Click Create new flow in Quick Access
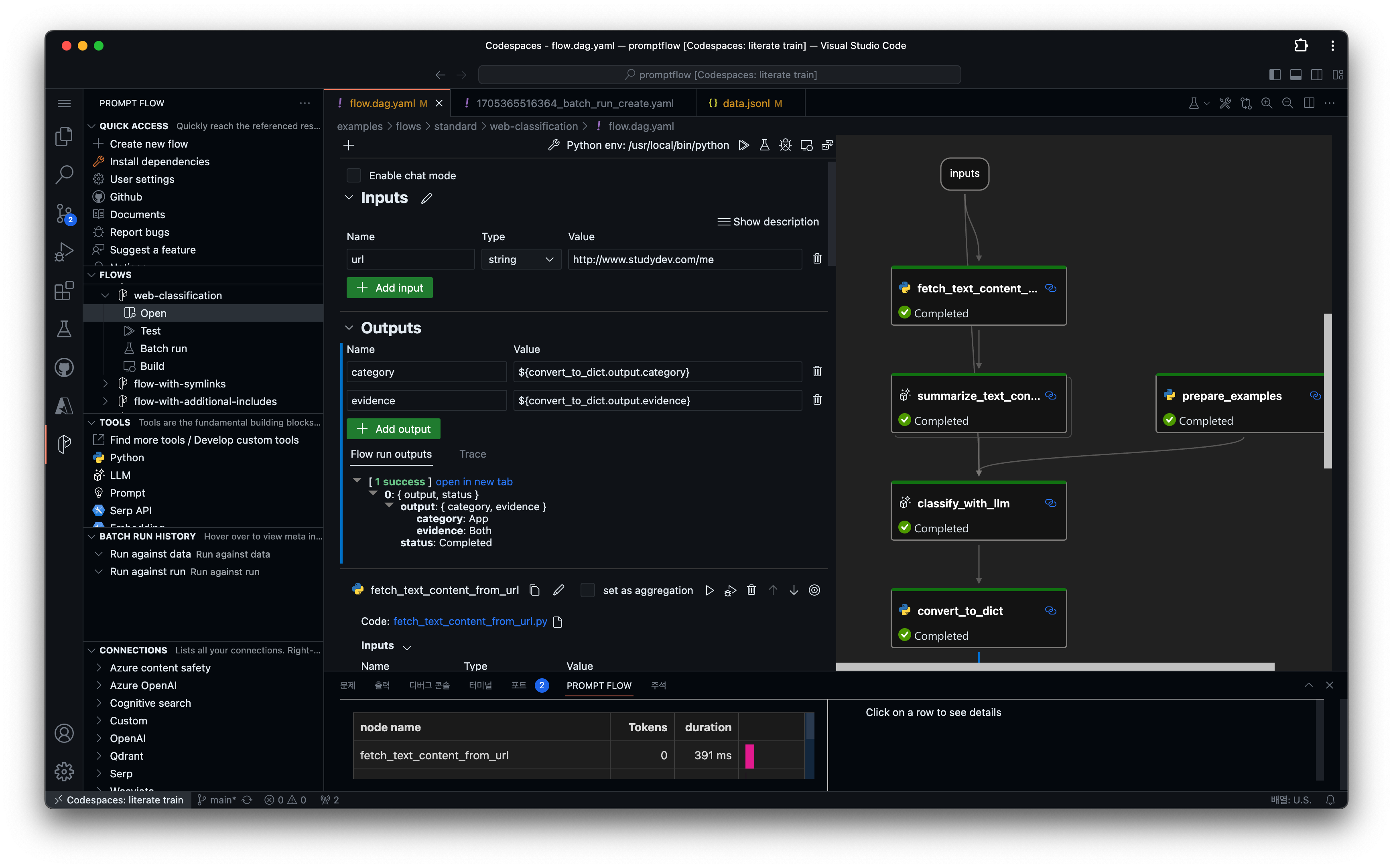Image resolution: width=1393 pixels, height=868 pixels. (149, 144)
